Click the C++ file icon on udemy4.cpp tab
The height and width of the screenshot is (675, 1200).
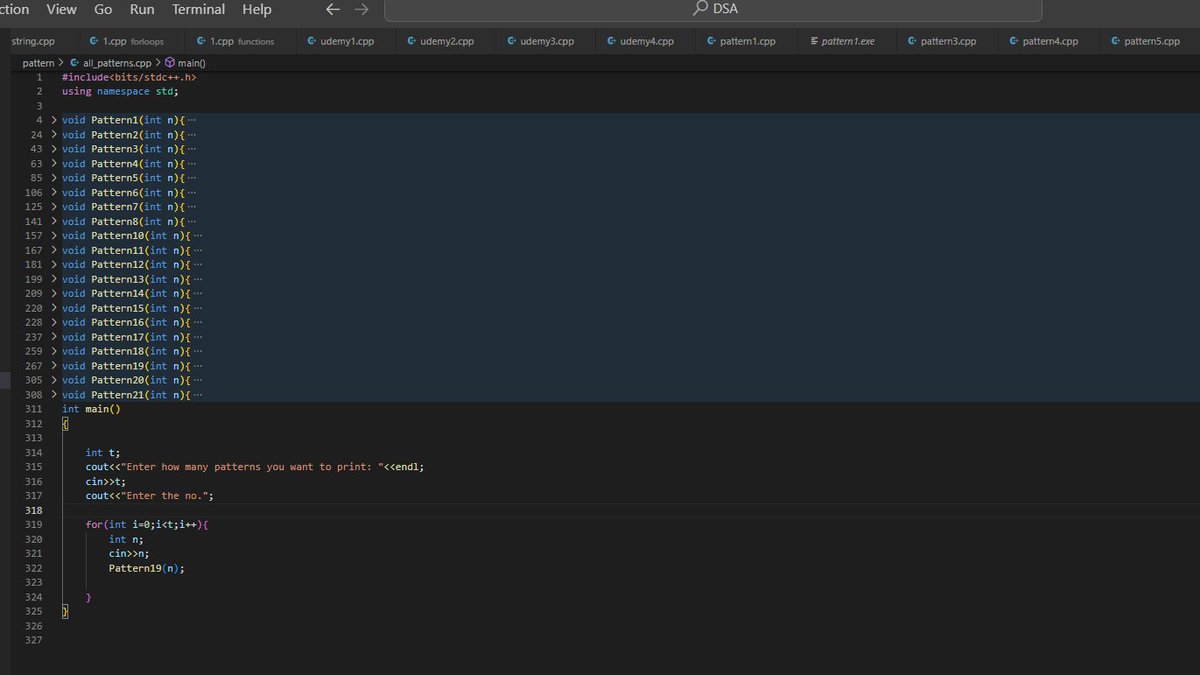pyautogui.click(x=612, y=41)
